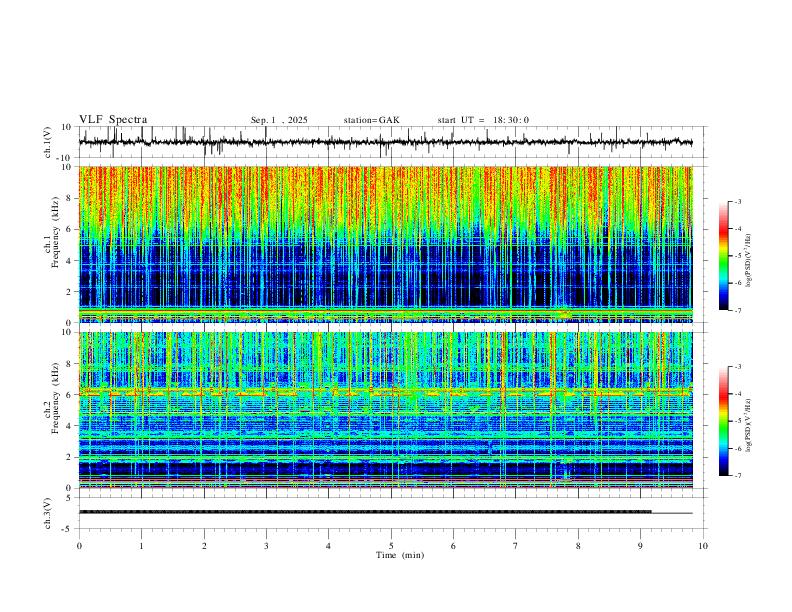Click the 'VLF Spectra' title text

pyautogui.click(x=113, y=120)
